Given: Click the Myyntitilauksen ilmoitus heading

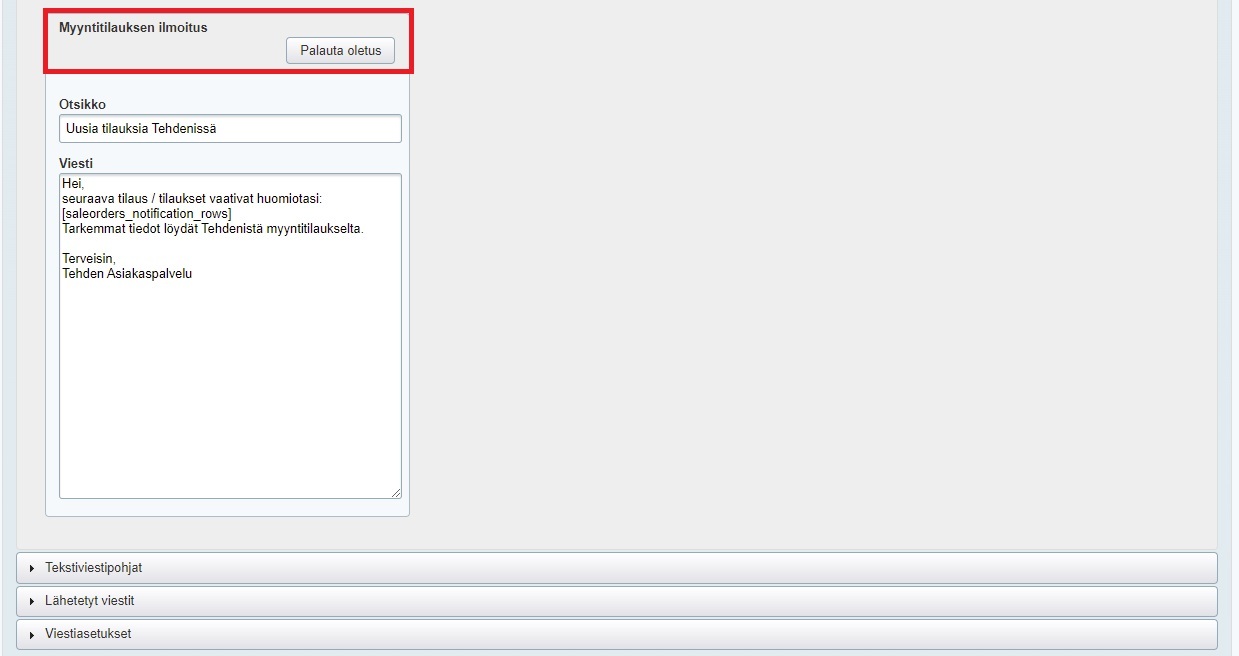Looking at the screenshot, I should click(x=133, y=28).
